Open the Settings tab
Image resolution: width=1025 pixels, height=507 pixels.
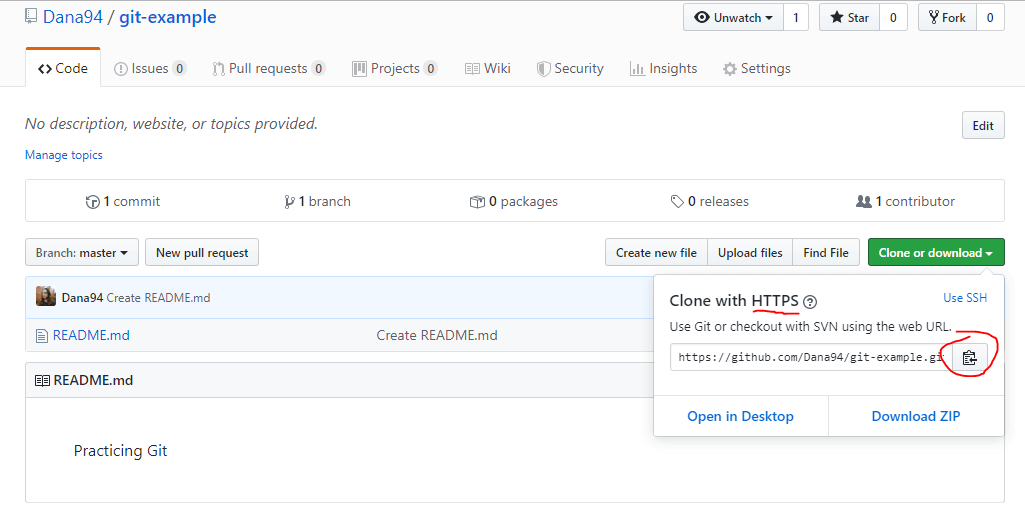click(x=757, y=69)
